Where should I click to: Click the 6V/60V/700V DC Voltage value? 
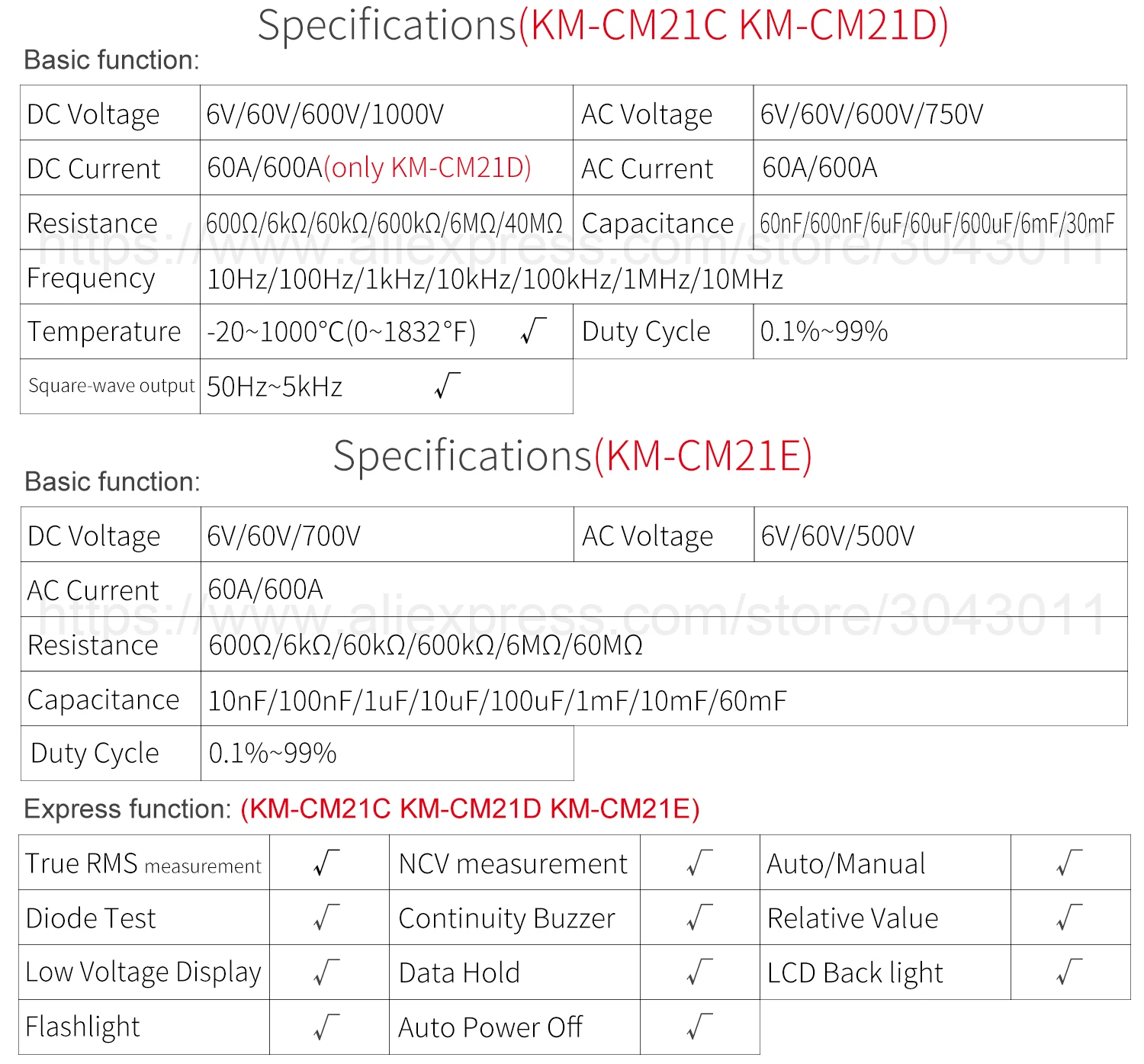click(284, 535)
